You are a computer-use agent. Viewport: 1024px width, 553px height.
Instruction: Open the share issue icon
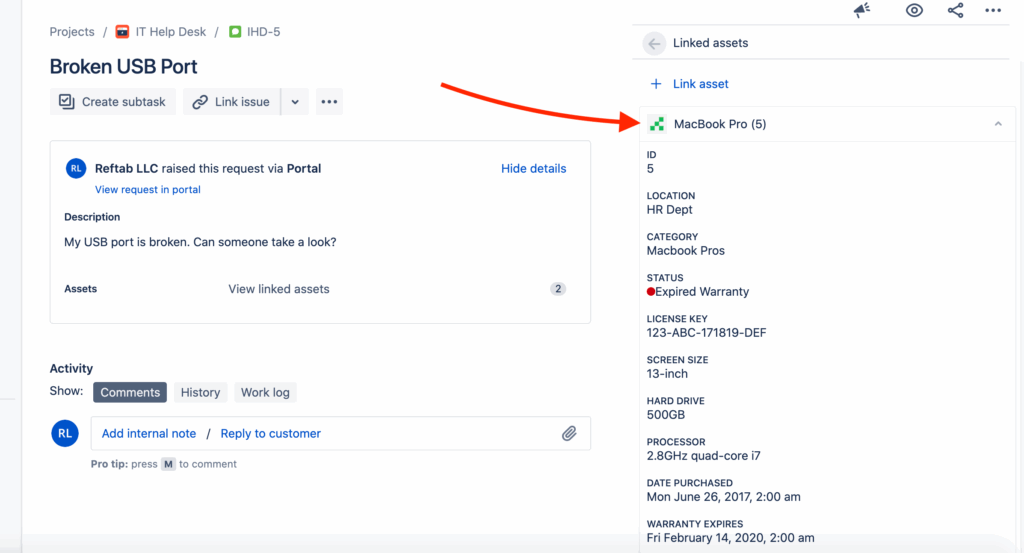coord(955,10)
